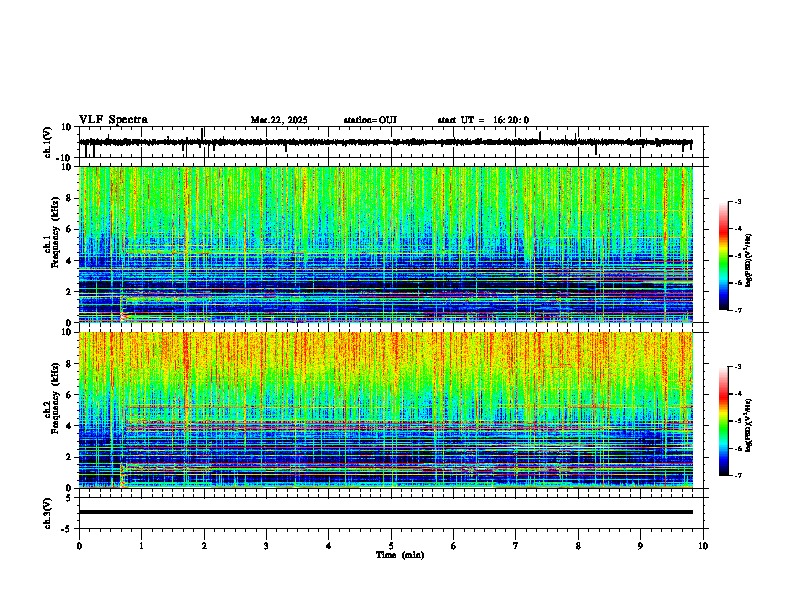Viewport: 792px width, 612px height.
Task: Click the ch.2 "Frequency (kHz)" axis label
Action: tap(55, 398)
